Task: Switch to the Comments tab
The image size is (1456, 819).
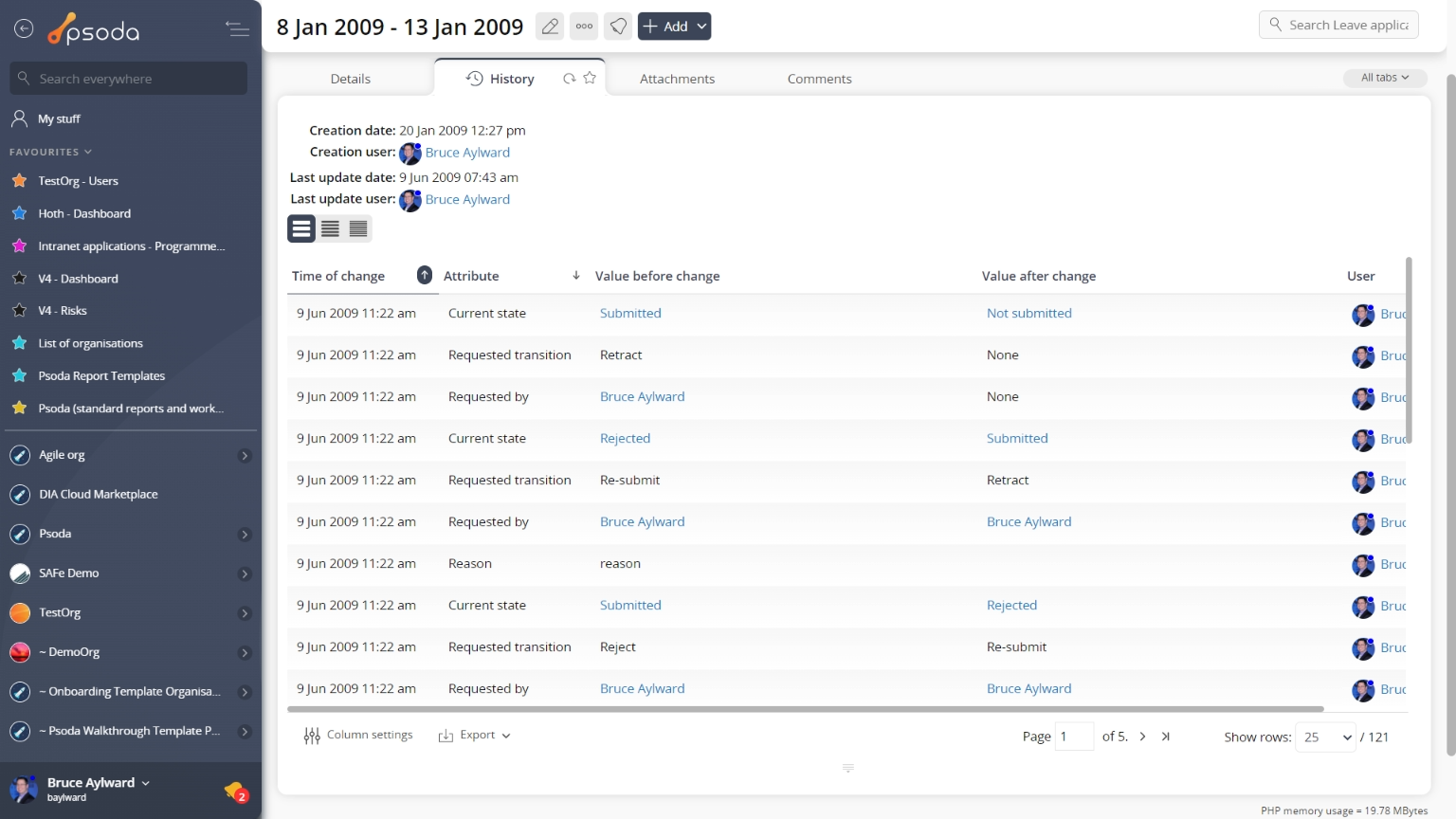Action: pos(819,79)
